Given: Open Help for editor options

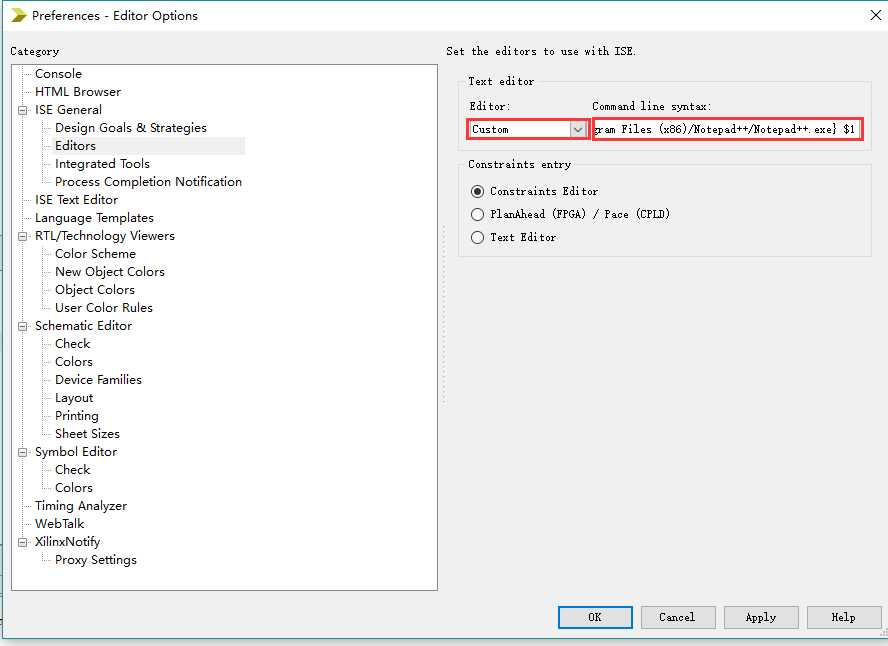Looking at the screenshot, I should [844, 617].
